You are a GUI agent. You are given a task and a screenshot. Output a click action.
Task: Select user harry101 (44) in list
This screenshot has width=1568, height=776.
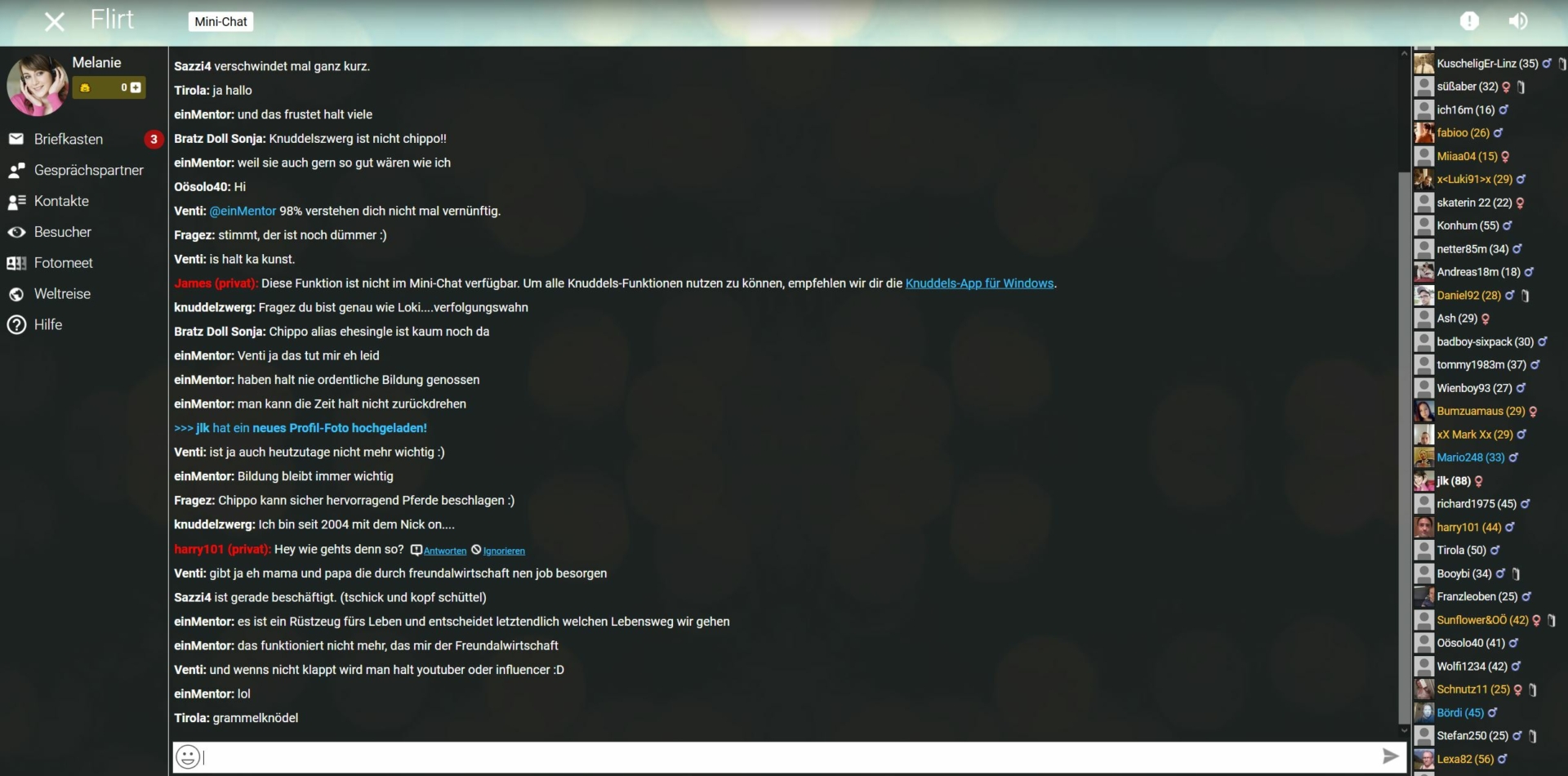click(1468, 527)
